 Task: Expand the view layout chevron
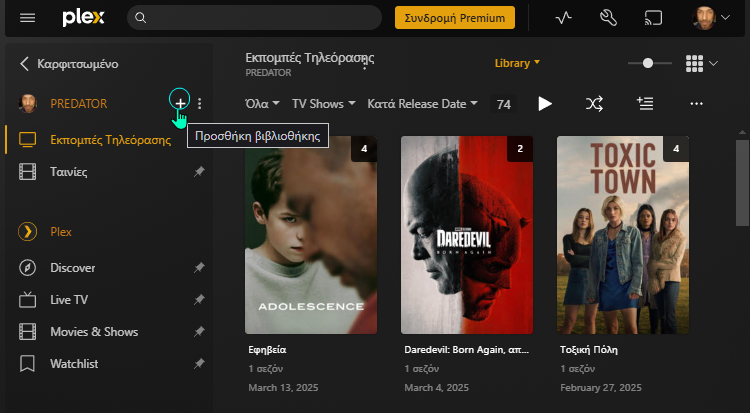(713, 63)
